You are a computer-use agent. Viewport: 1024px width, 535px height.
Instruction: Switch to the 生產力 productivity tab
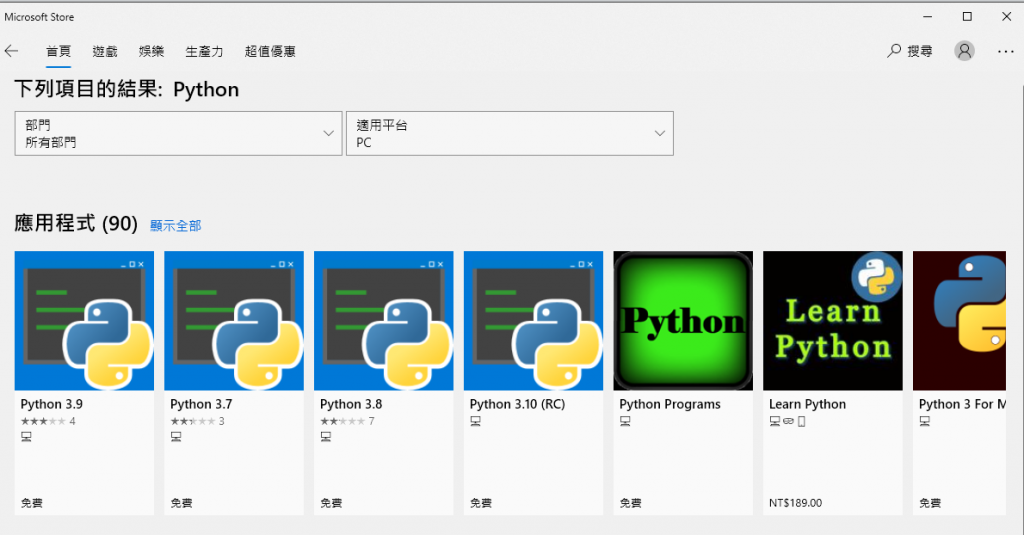coord(204,51)
